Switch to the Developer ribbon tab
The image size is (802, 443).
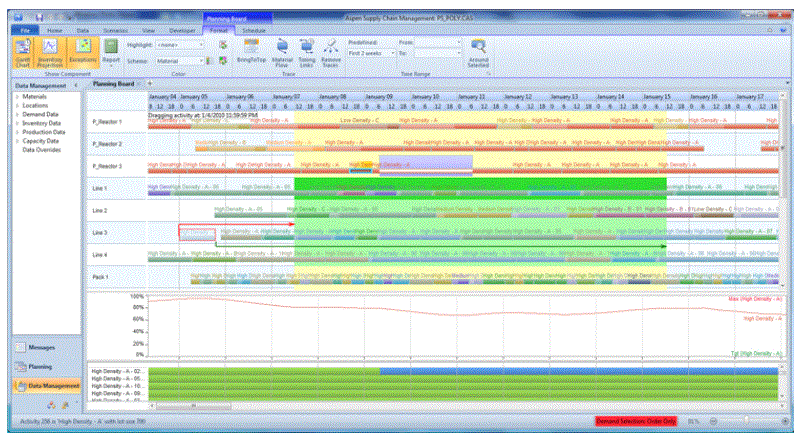tap(182, 31)
